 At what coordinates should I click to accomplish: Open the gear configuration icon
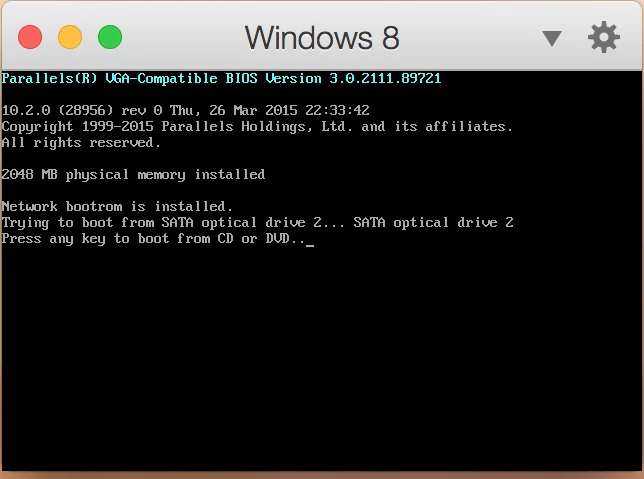click(604, 37)
